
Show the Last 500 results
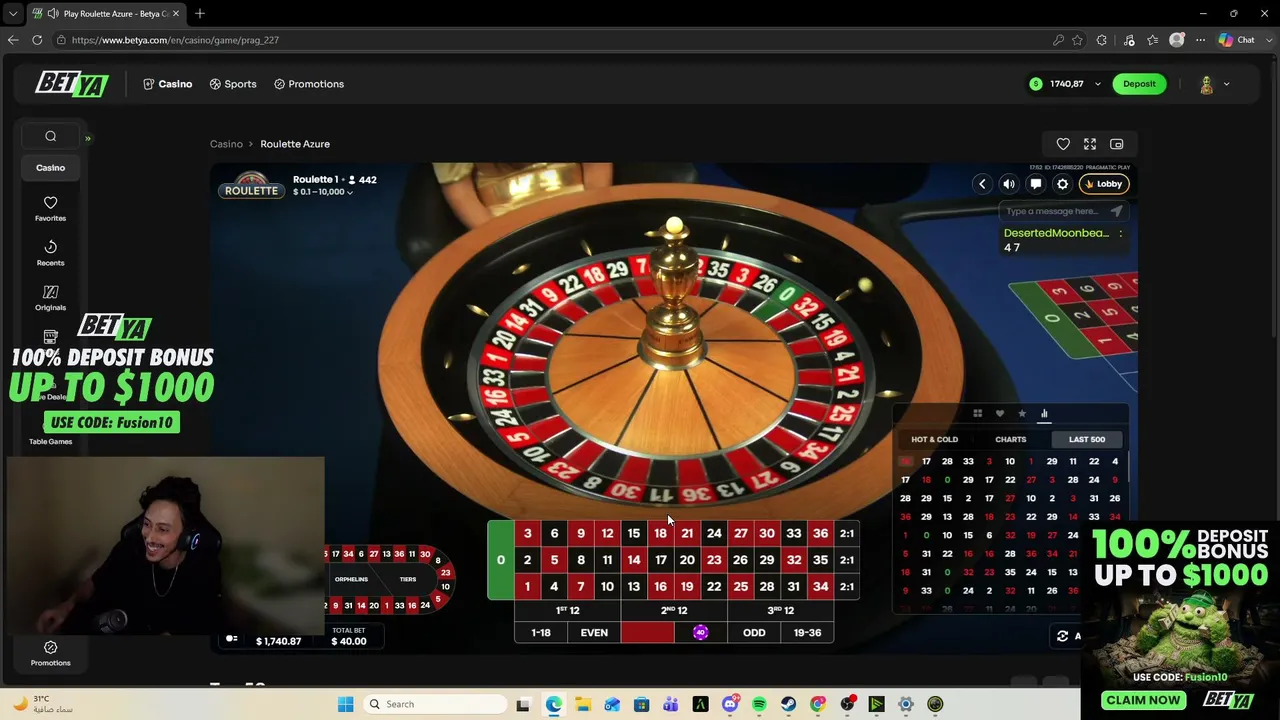1087,439
